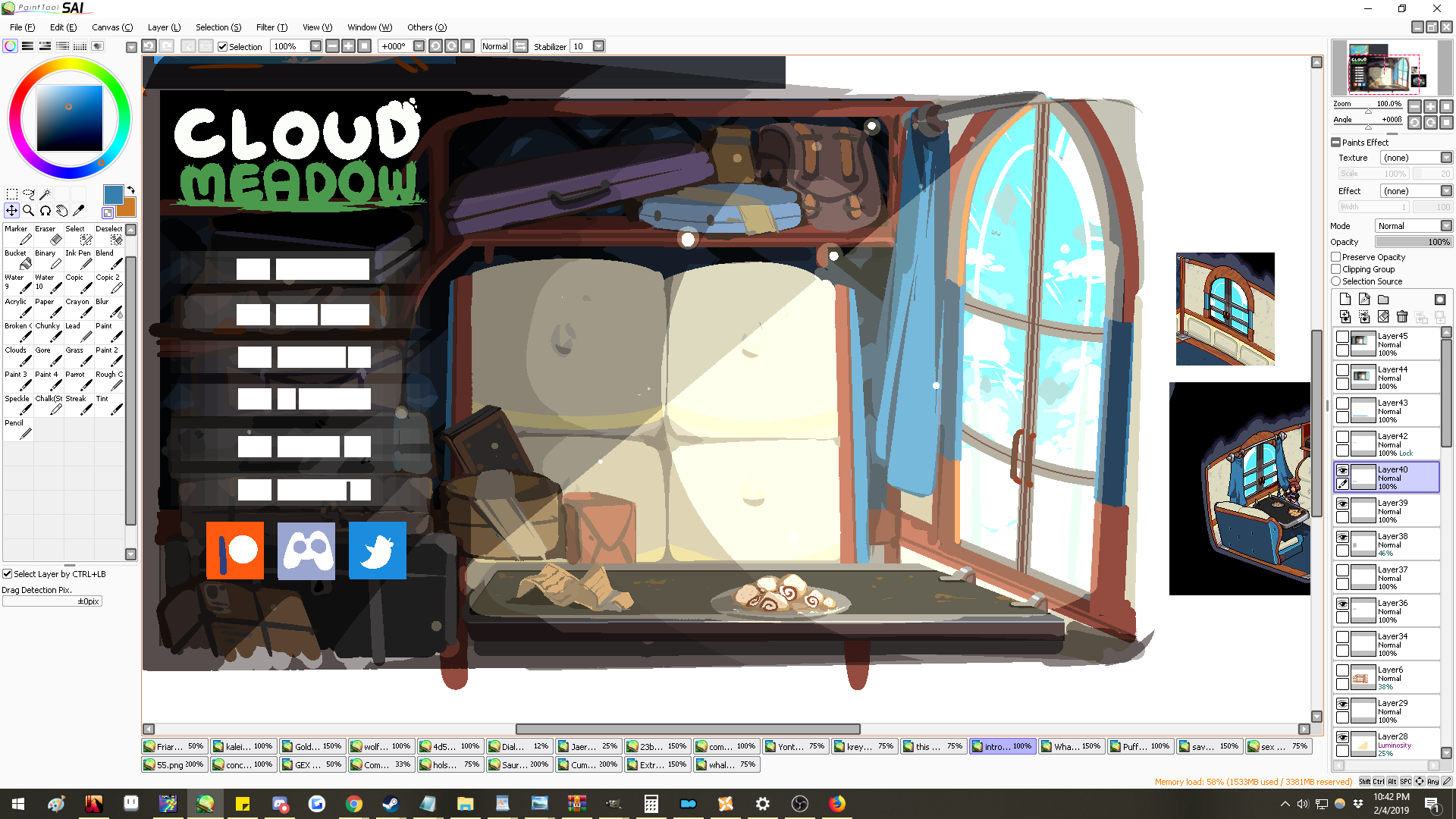The width and height of the screenshot is (1456, 819).
Task: Uncheck Select Layer by CTRL+LB
Action: pyautogui.click(x=8, y=574)
